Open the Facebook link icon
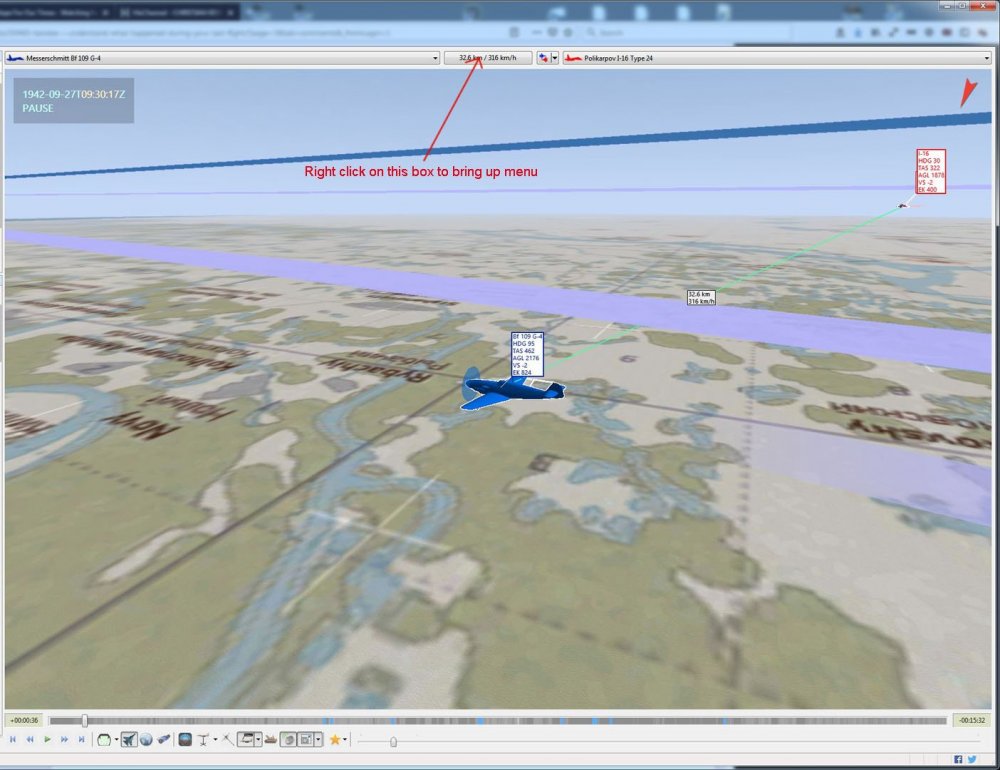Screen dimensions: 1000x770 coord(959,760)
